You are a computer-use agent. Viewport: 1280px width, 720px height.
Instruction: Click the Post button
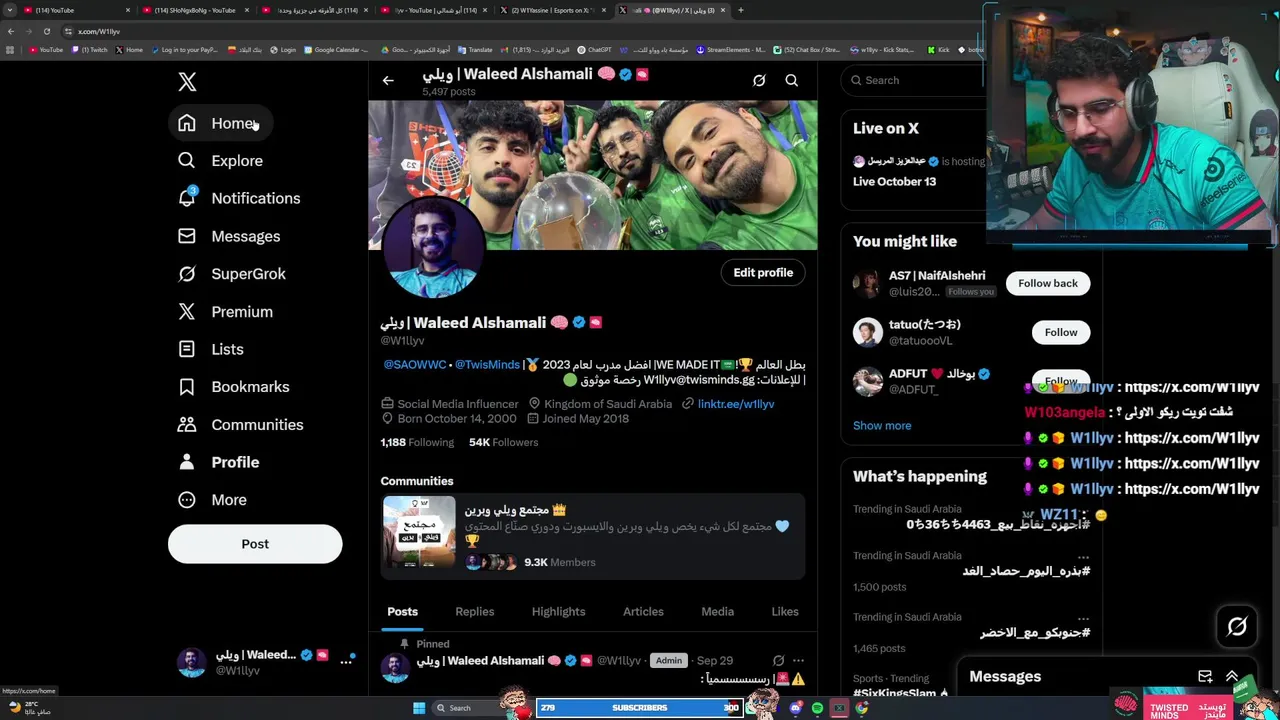255,544
